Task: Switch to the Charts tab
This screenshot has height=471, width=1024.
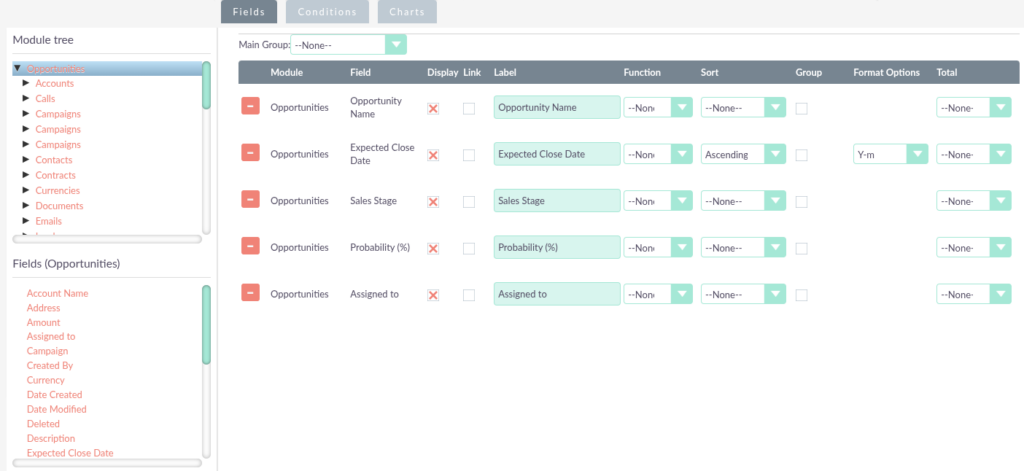Action: point(407,12)
